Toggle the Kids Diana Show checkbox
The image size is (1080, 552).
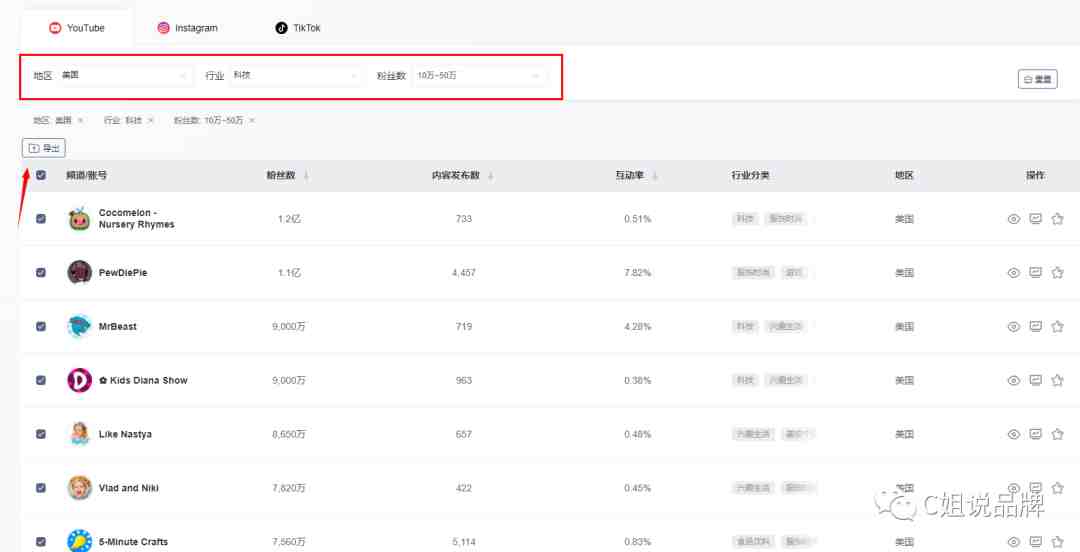(x=41, y=380)
